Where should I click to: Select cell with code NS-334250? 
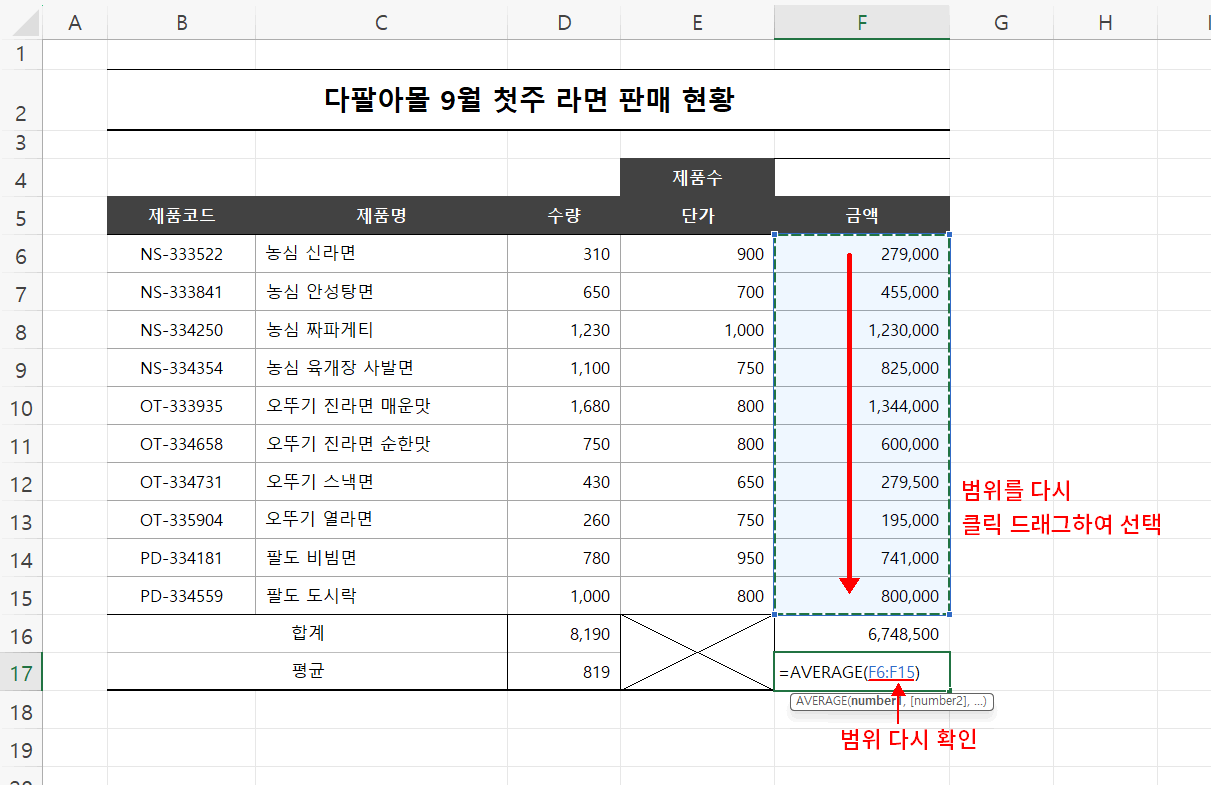[181, 330]
